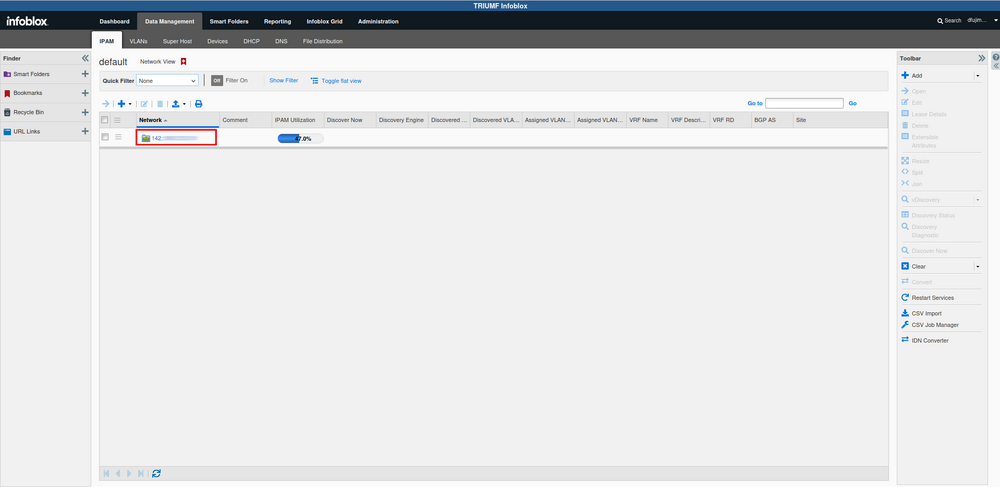
Task: Open CSV Import from the Toolbar panel
Action: pyautogui.click(x=926, y=313)
